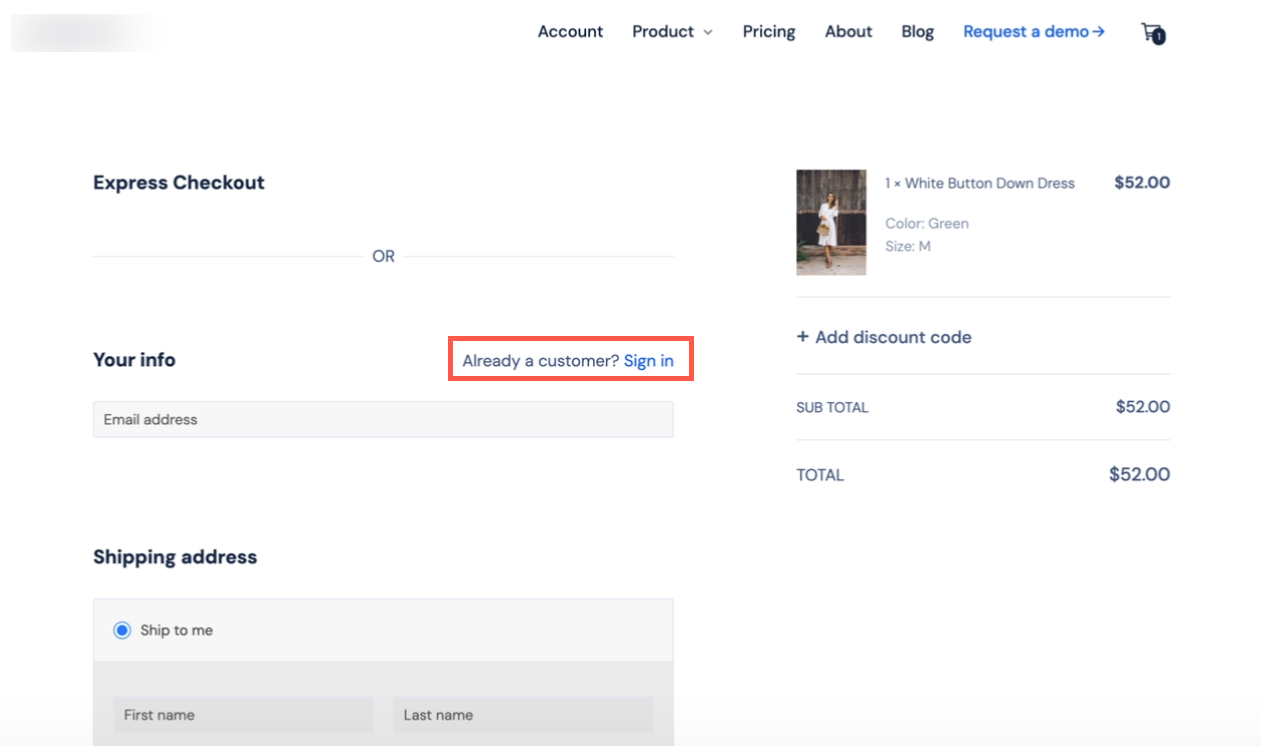
Task: Open the shopping cart icon
Action: click(1152, 33)
